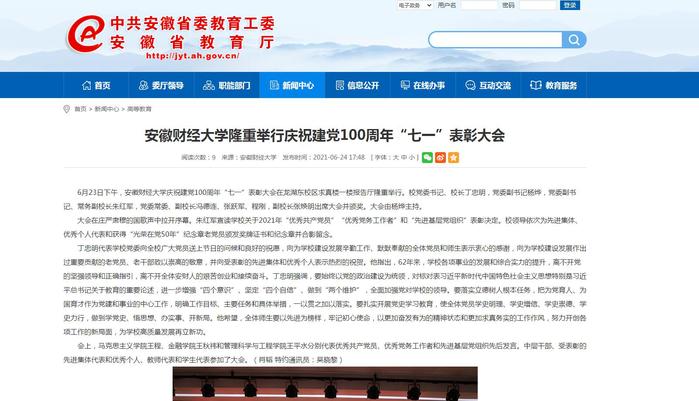
Task: Click 新闻中心 breadcrumb link
Action: click(107, 108)
